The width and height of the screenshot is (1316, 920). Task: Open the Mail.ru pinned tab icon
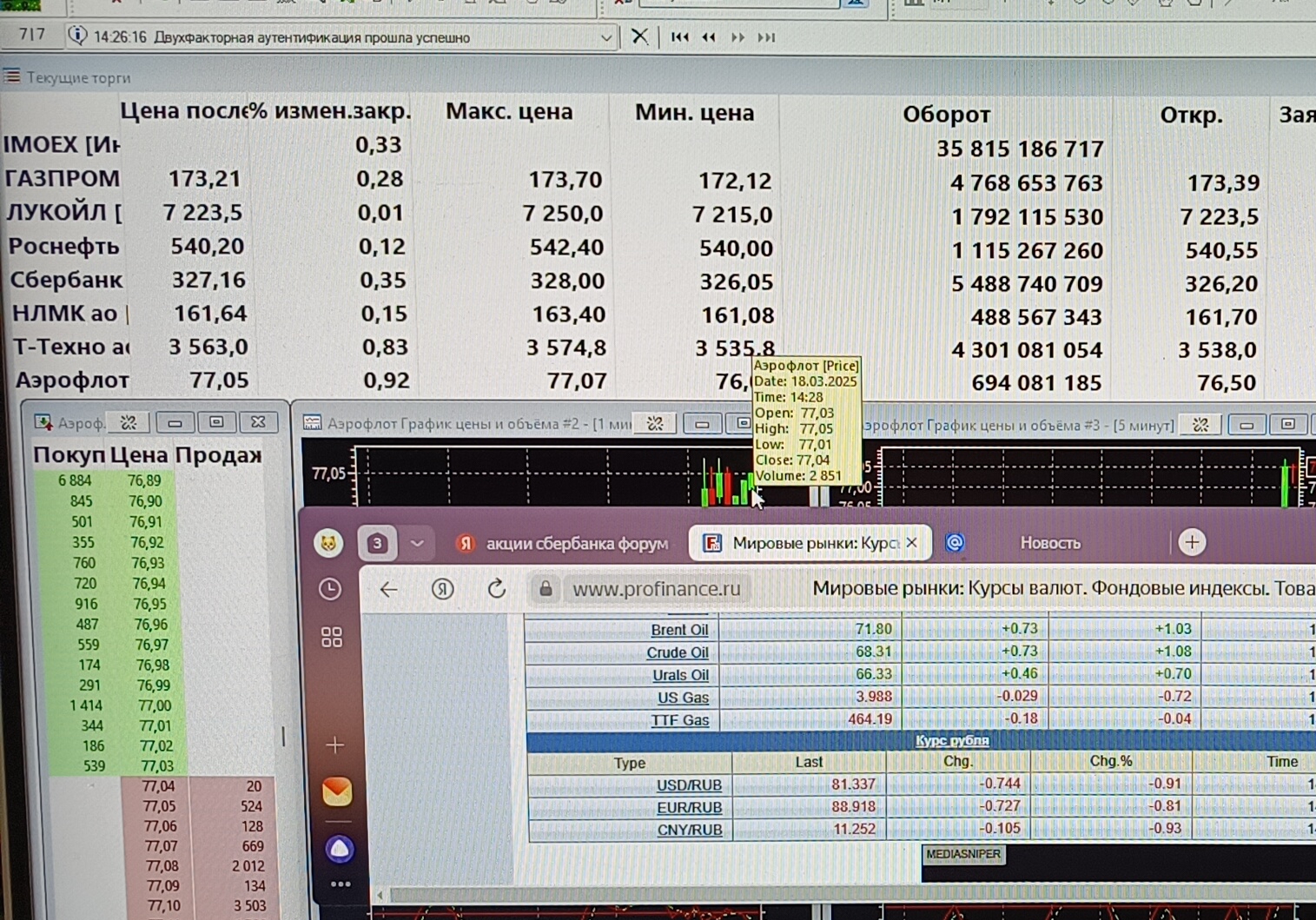955,543
